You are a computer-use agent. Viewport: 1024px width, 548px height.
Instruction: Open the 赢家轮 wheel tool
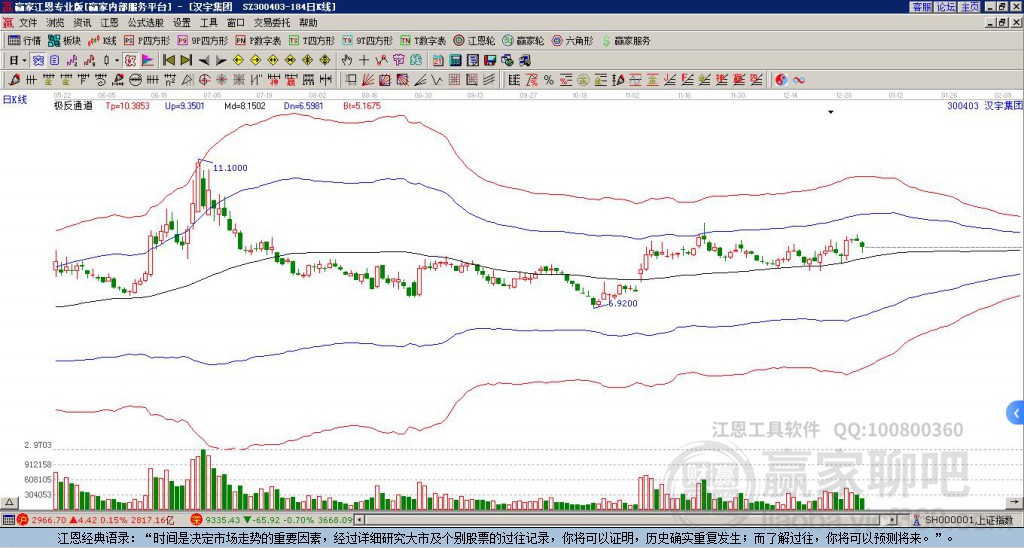[524, 40]
